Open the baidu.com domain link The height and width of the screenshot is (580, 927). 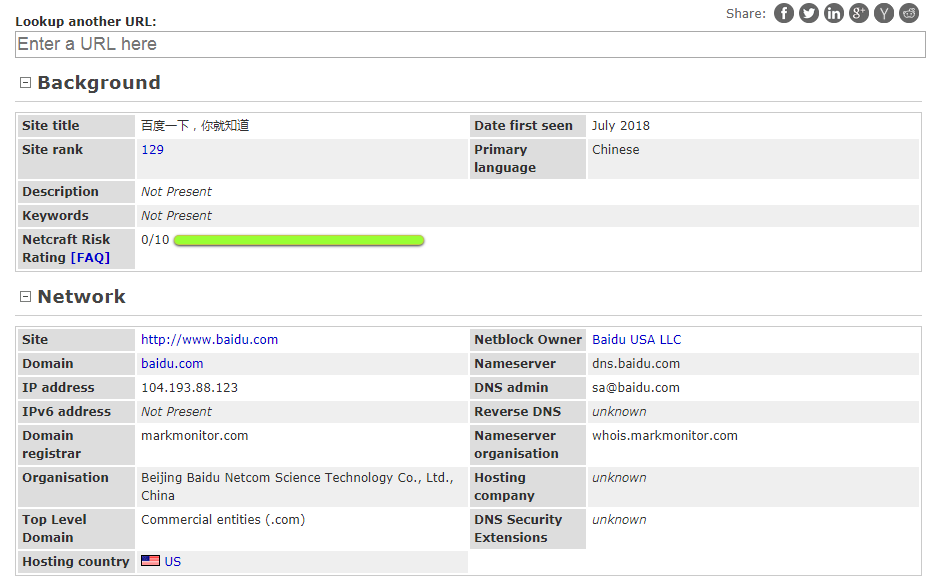[172, 364]
